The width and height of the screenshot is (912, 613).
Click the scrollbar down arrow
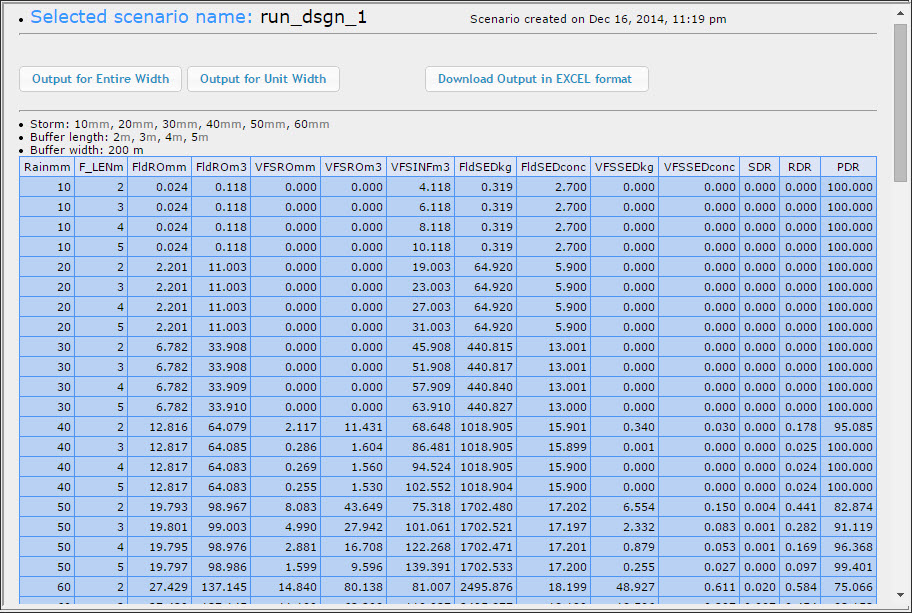pyautogui.click(x=901, y=595)
